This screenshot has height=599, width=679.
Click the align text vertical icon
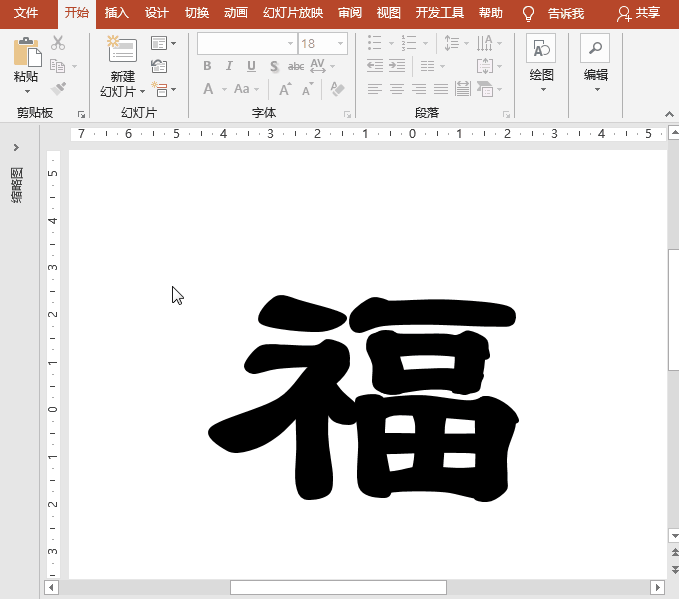(485, 66)
